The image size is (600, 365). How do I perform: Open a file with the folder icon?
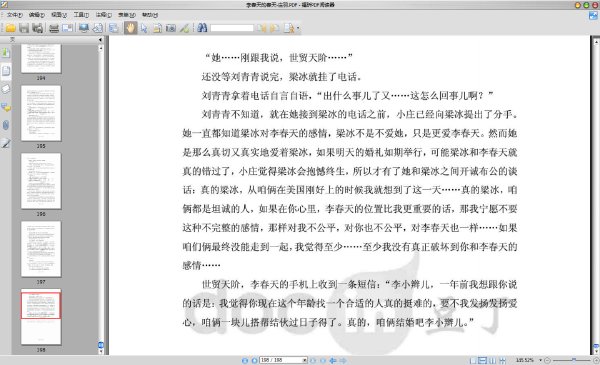point(10,28)
